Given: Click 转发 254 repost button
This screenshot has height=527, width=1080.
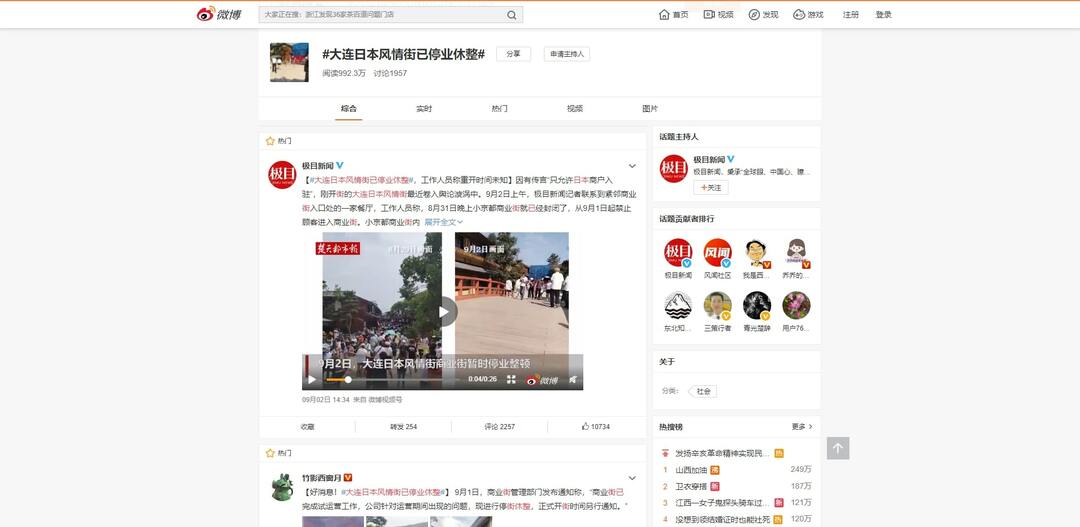Looking at the screenshot, I should click(404, 426).
